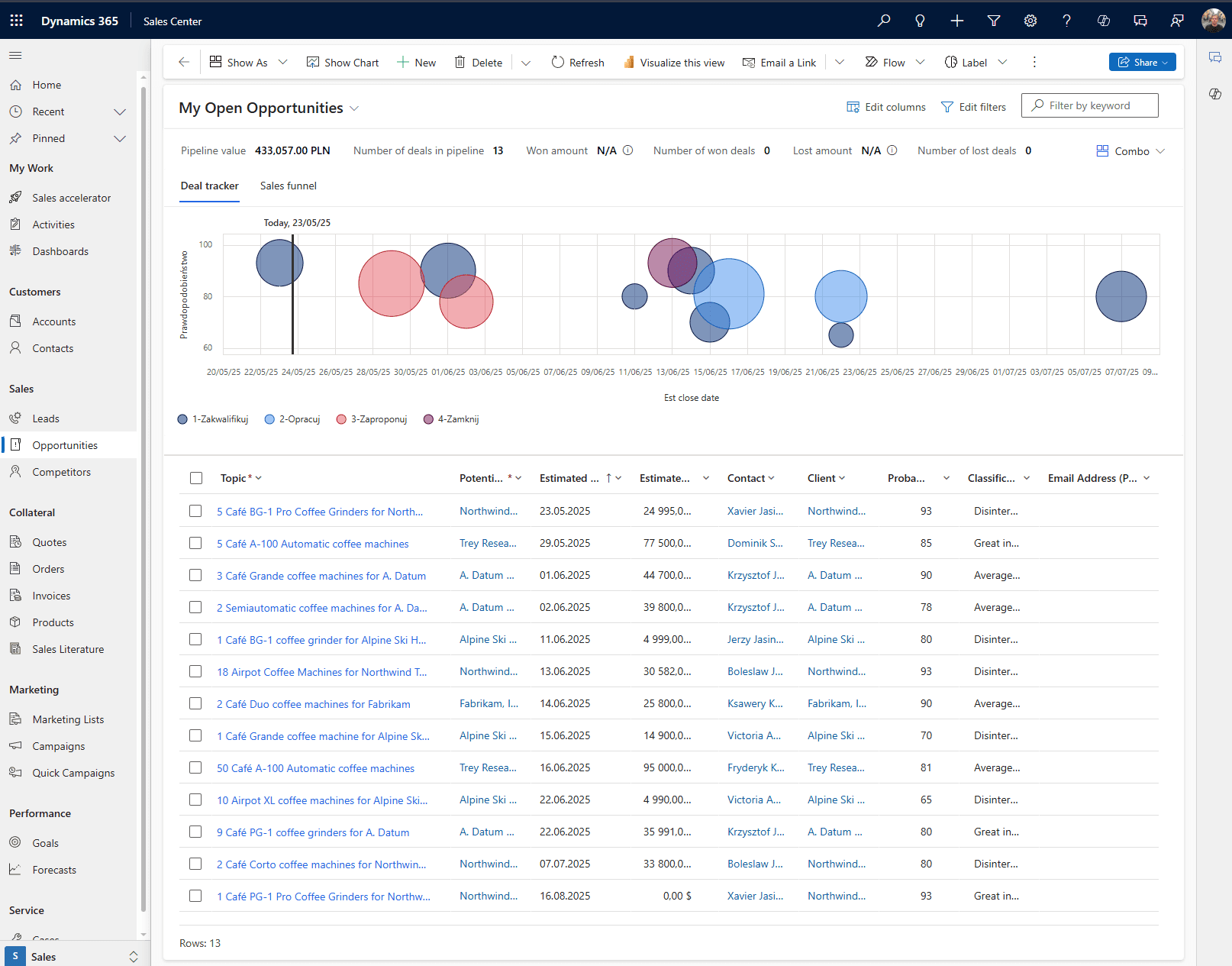The width and height of the screenshot is (1232, 966).
Task: Open the advanced filter funnel icon
Action: pyautogui.click(x=994, y=21)
